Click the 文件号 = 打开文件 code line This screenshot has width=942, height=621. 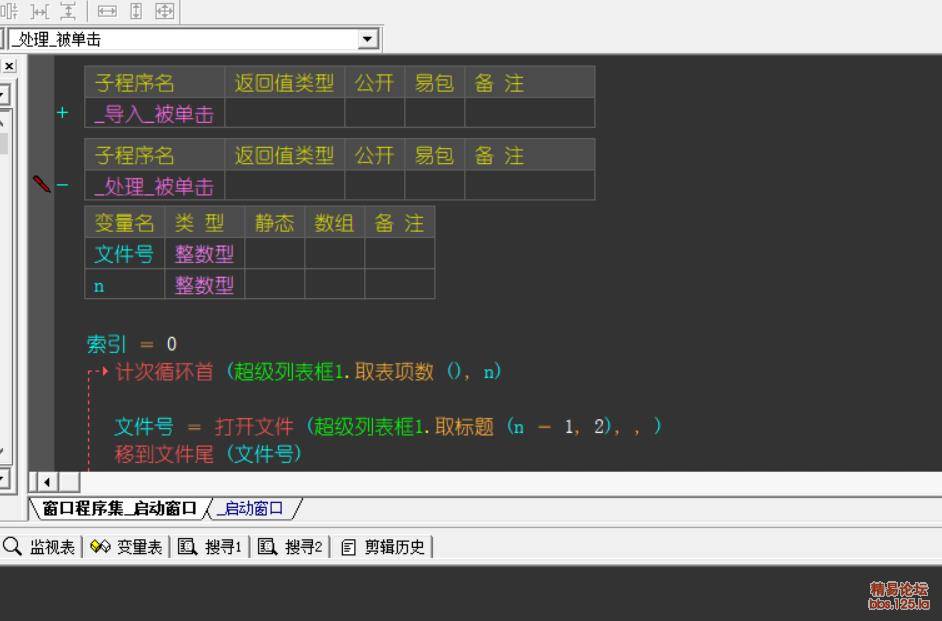pos(388,426)
